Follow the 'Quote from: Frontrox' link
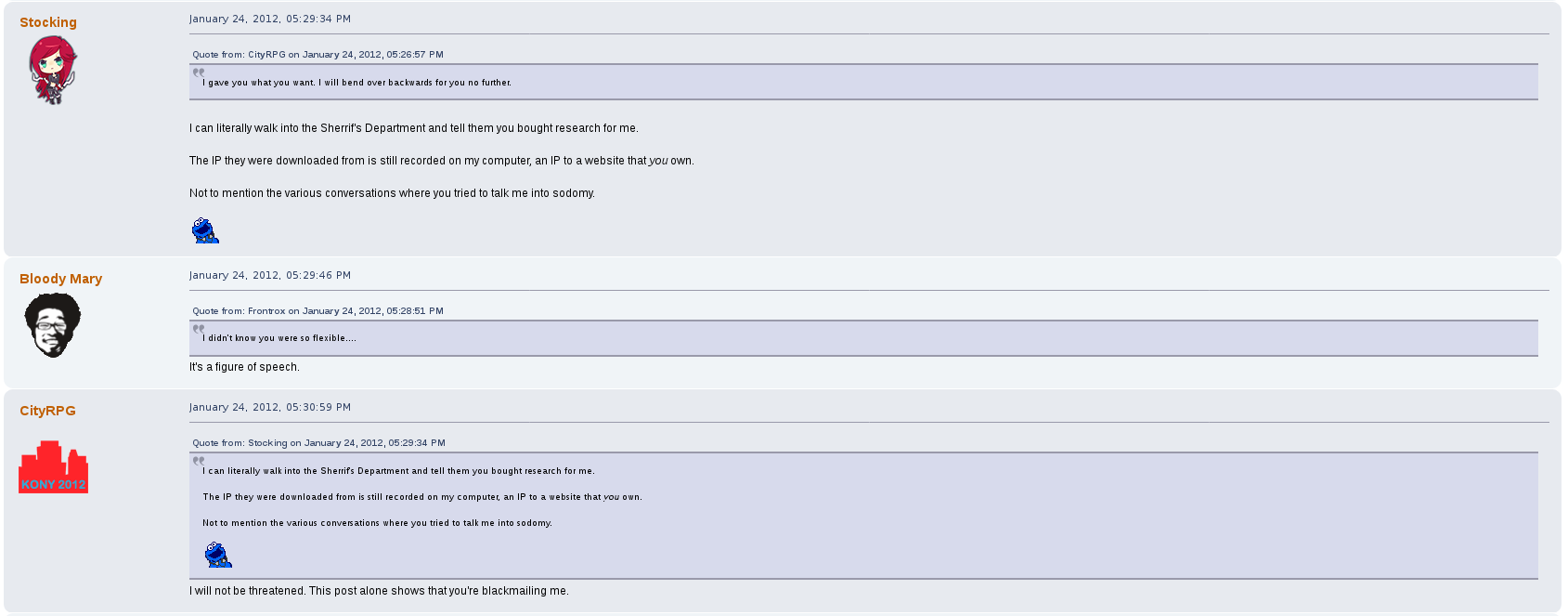Image resolution: width=1568 pixels, height=616 pixels. [x=317, y=311]
